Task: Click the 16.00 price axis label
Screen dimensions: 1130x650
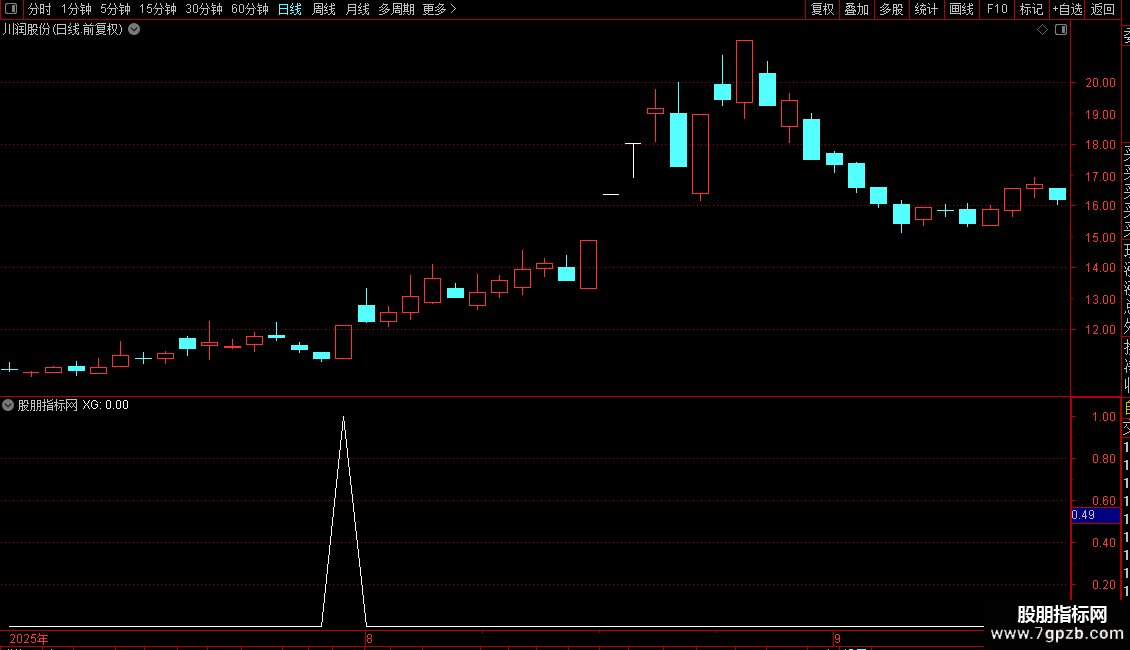Action: tap(1100, 206)
